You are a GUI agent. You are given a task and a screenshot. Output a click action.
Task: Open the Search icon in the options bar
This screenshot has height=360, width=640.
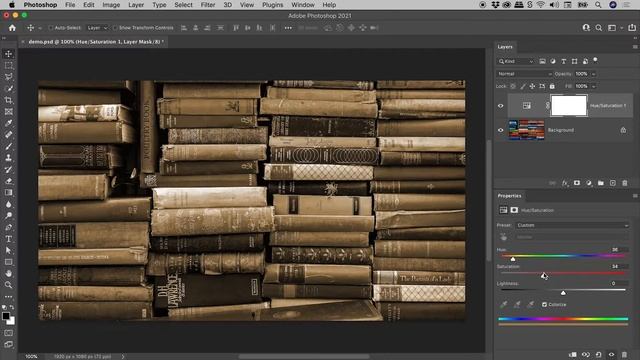point(598,28)
